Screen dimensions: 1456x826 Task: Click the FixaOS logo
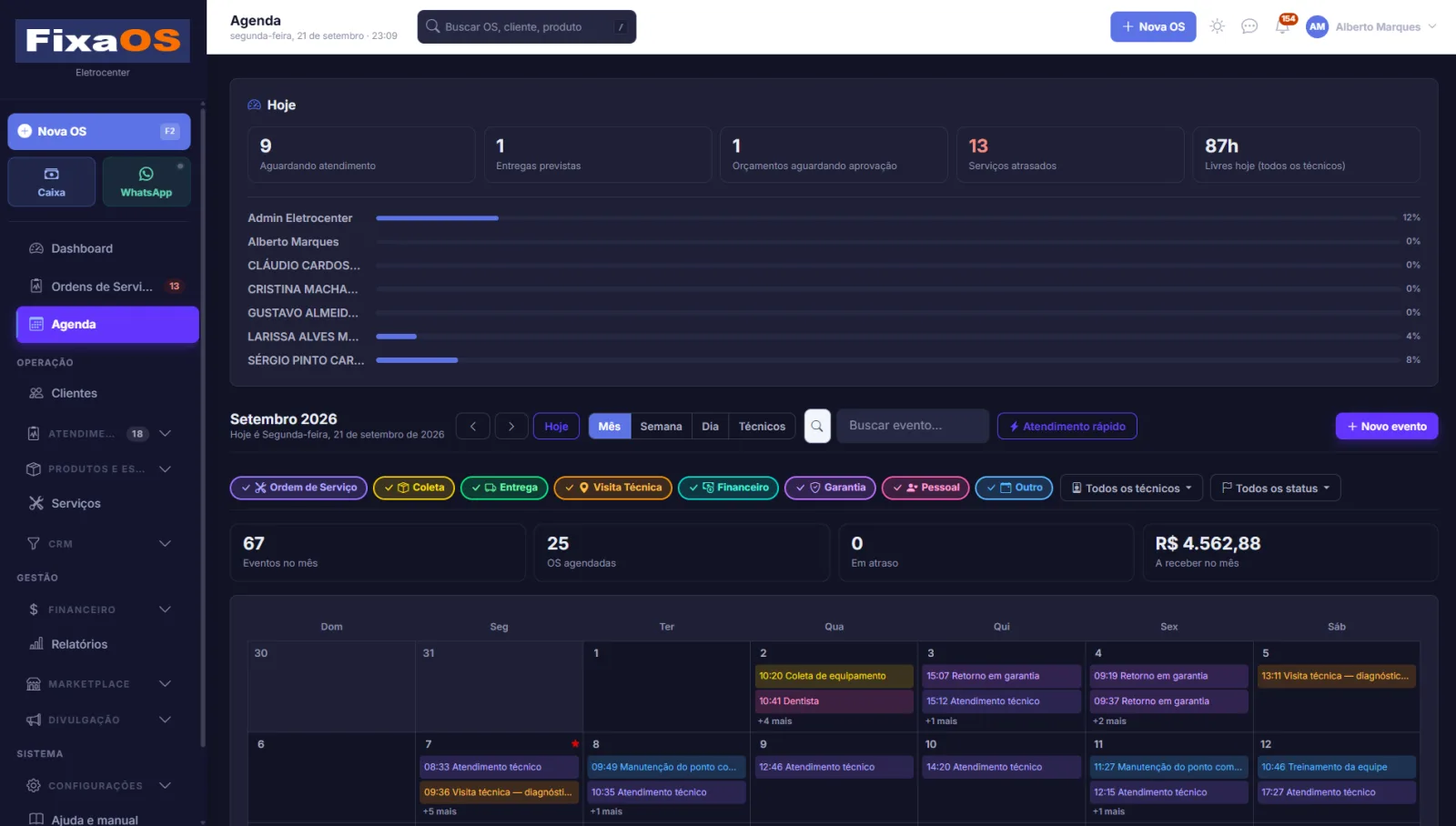(103, 41)
